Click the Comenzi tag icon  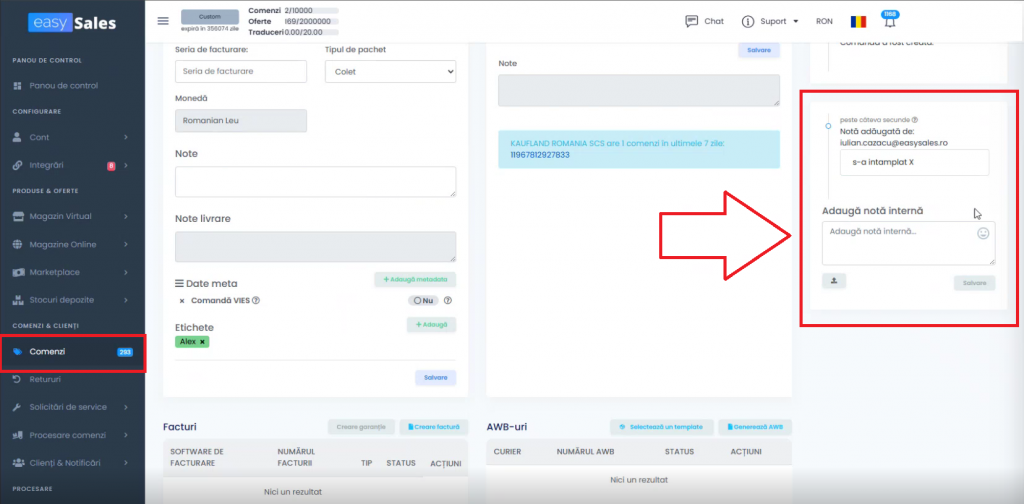(18, 351)
